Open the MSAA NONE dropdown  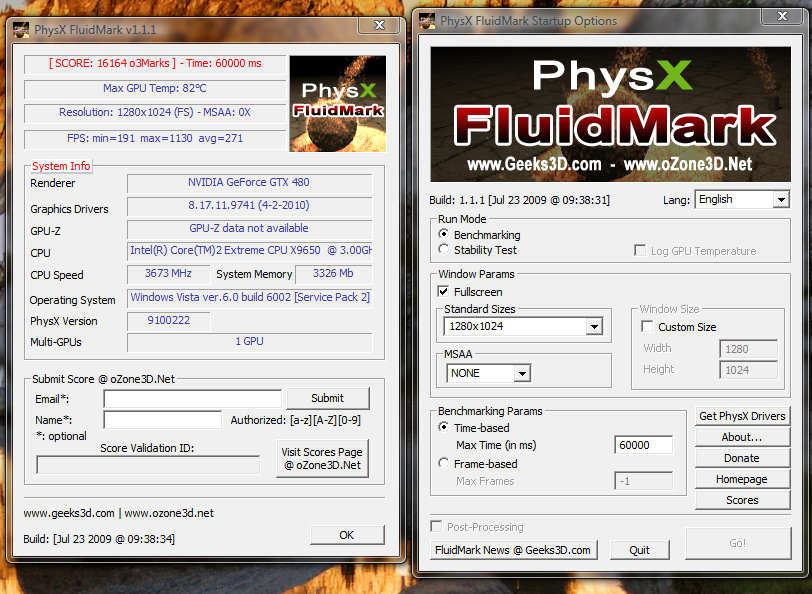[x=488, y=373]
